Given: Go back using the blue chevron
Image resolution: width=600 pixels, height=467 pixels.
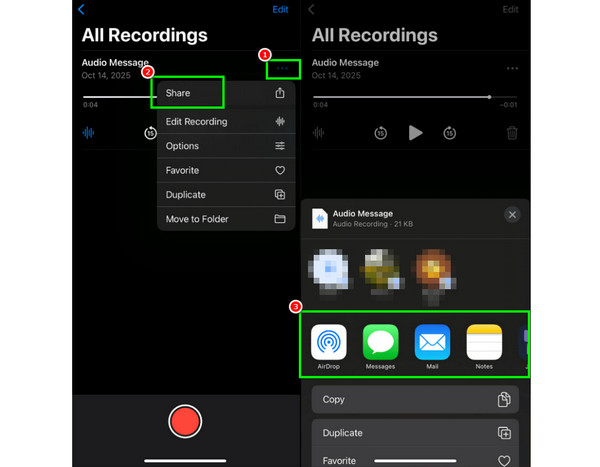Looking at the screenshot, I should [x=81, y=10].
